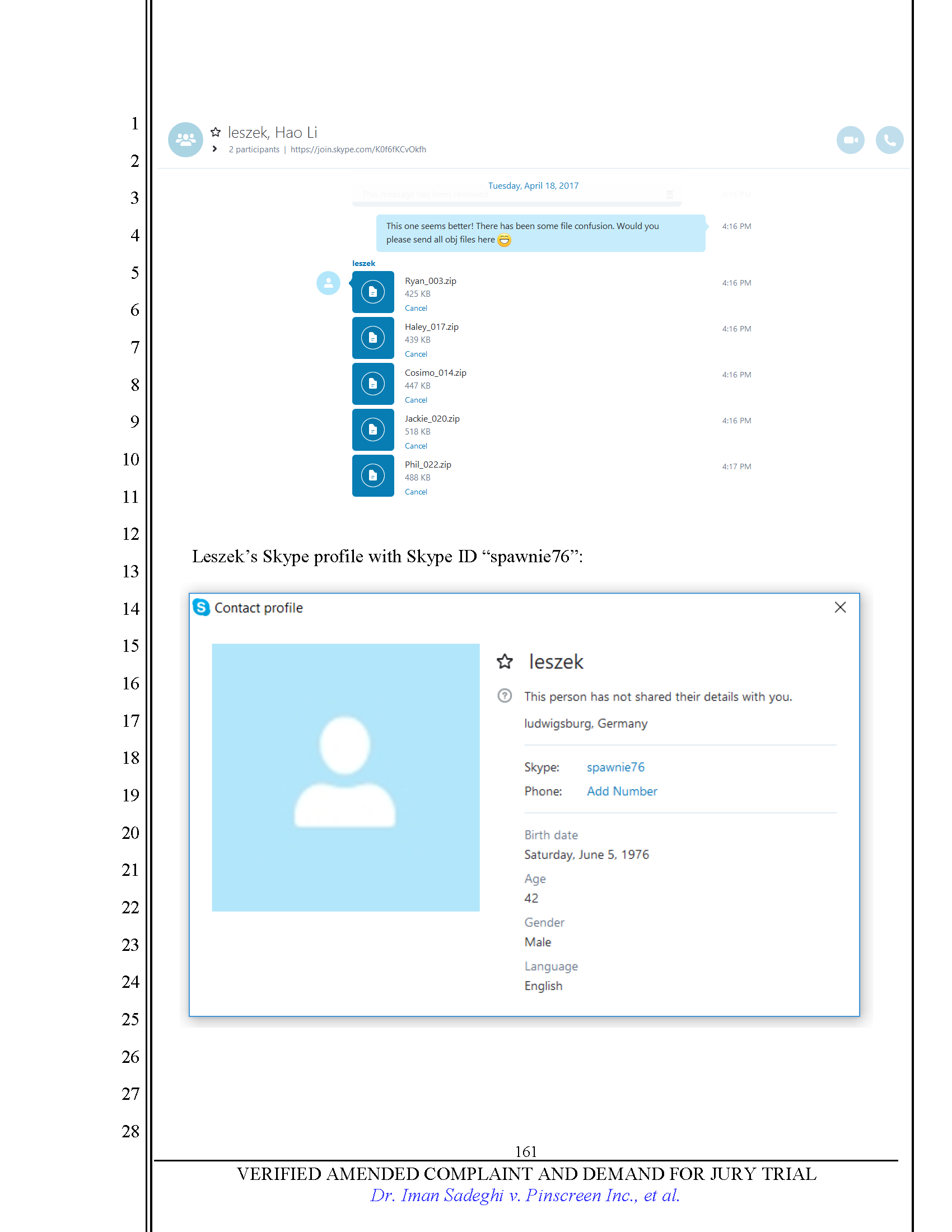Click the Ryan_003.zip file icon
952x1232 pixels.
coord(373,292)
